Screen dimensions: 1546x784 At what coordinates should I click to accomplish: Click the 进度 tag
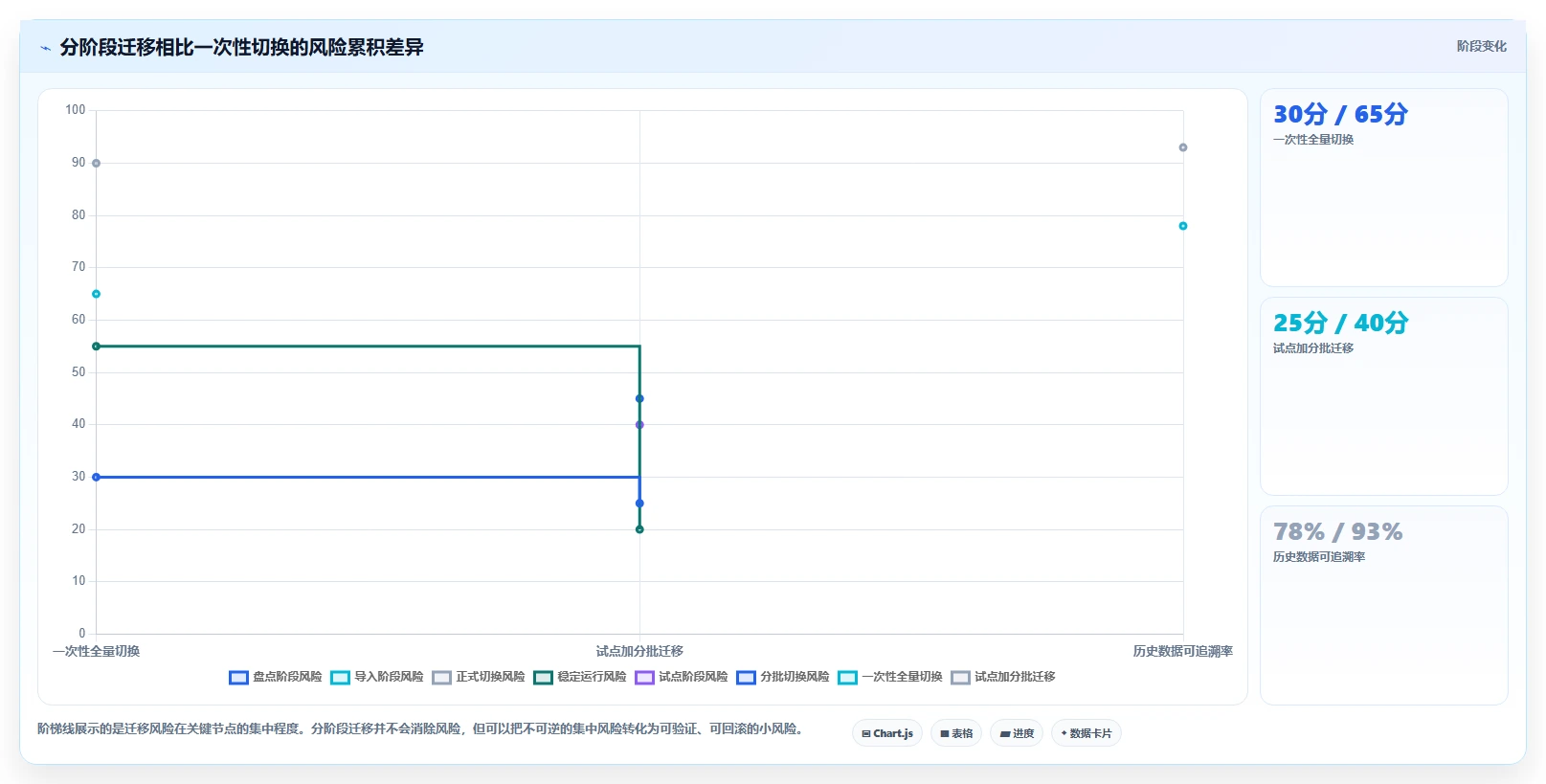[1017, 733]
